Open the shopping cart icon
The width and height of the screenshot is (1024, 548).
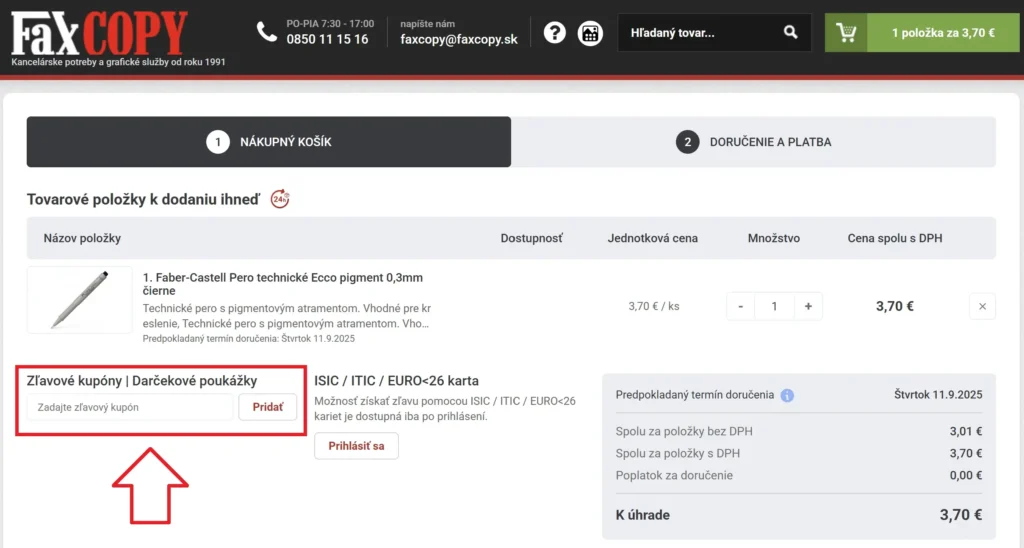(x=846, y=33)
